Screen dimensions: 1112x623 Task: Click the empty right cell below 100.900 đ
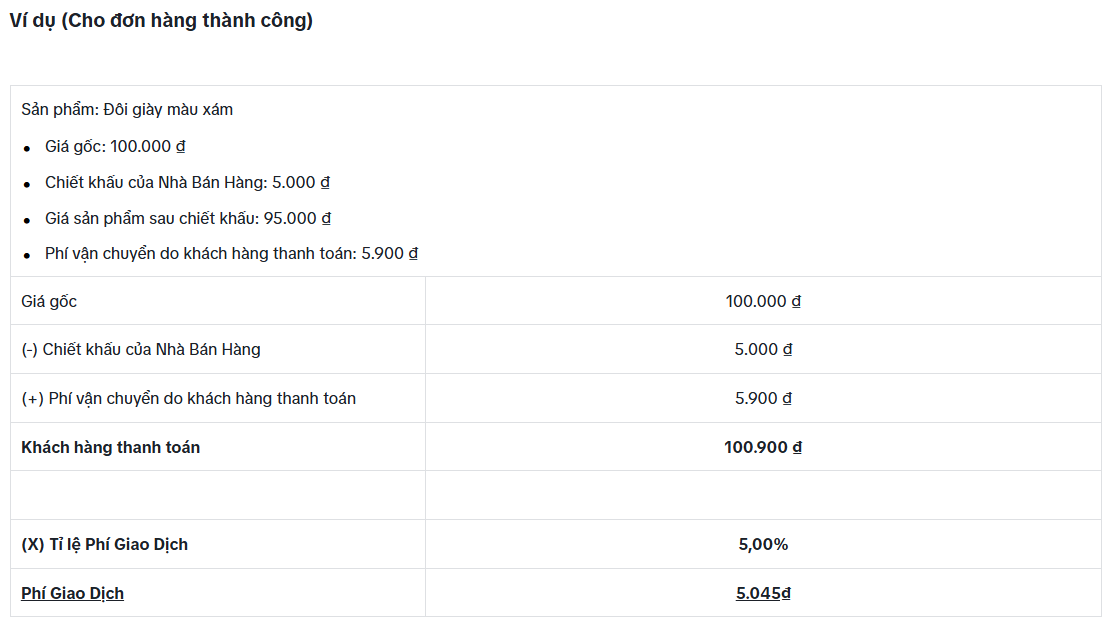[763, 495]
